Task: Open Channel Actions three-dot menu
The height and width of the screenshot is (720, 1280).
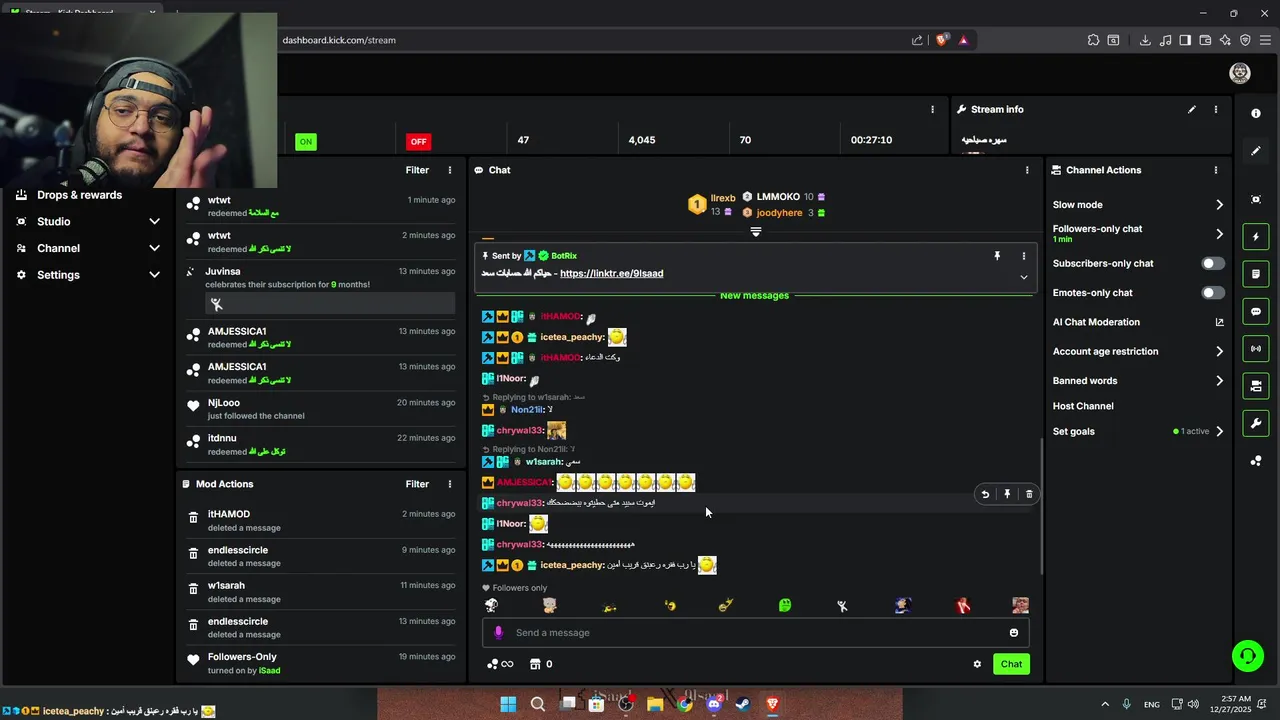Action: pyautogui.click(x=1216, y=170)
